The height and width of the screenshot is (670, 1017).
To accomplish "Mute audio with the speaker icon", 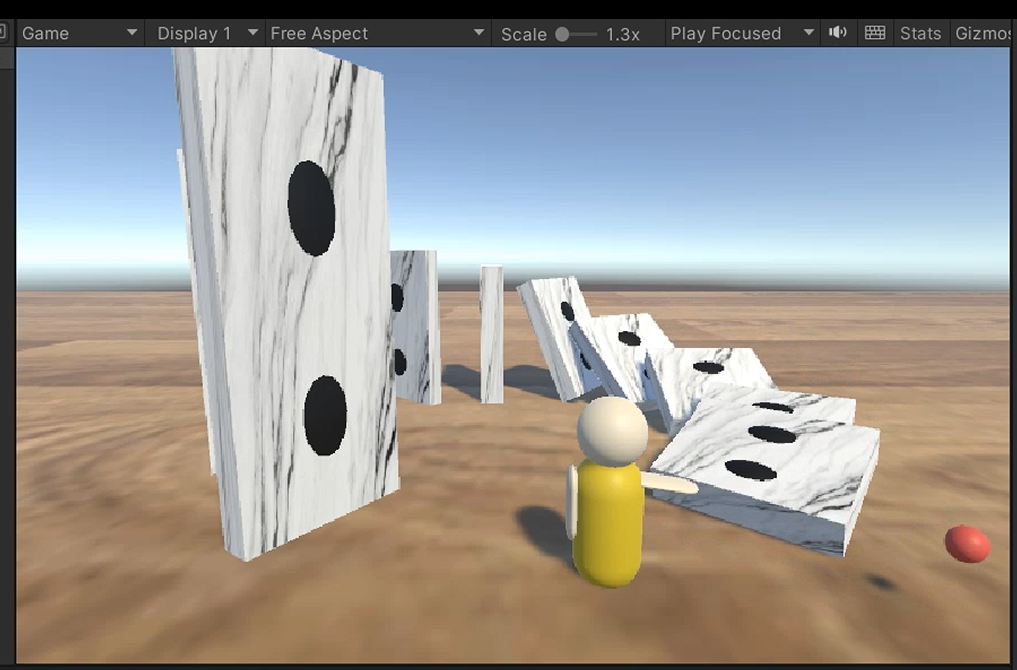I will pyautogui.click(x=837, y=33).
